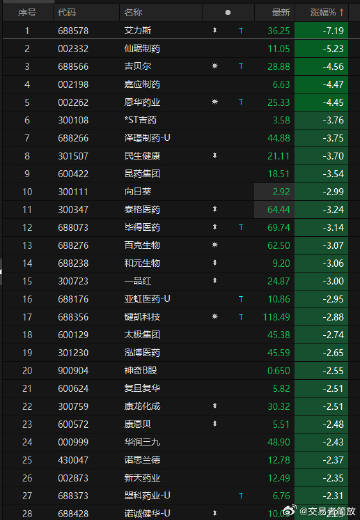The width and height of the screenshot is (360, 520).
Task: Click the marker icon in row 688073
Action: pyautogui.click(x=215, y=227)
